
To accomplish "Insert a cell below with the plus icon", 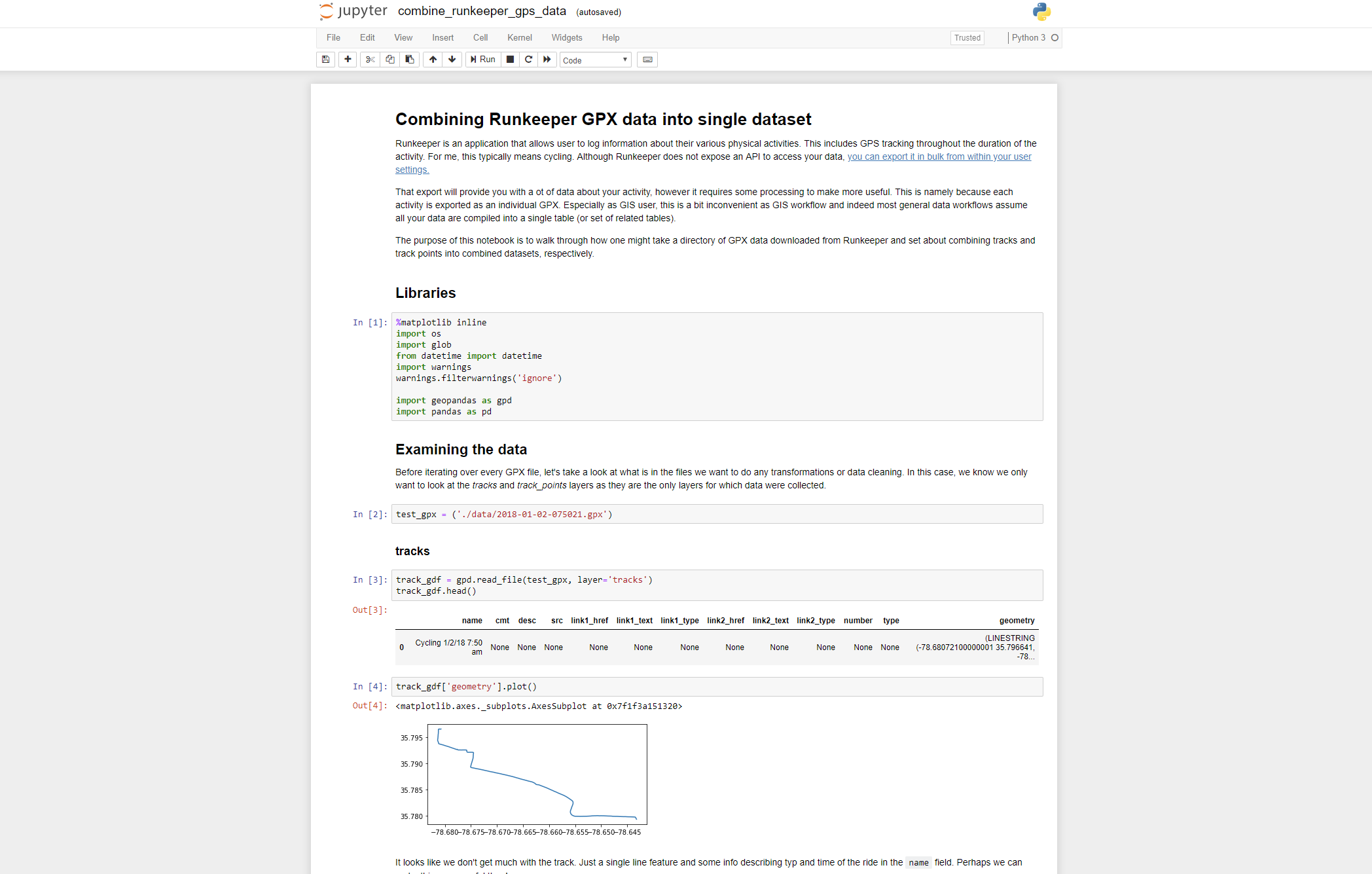I will tap(348, 60).
